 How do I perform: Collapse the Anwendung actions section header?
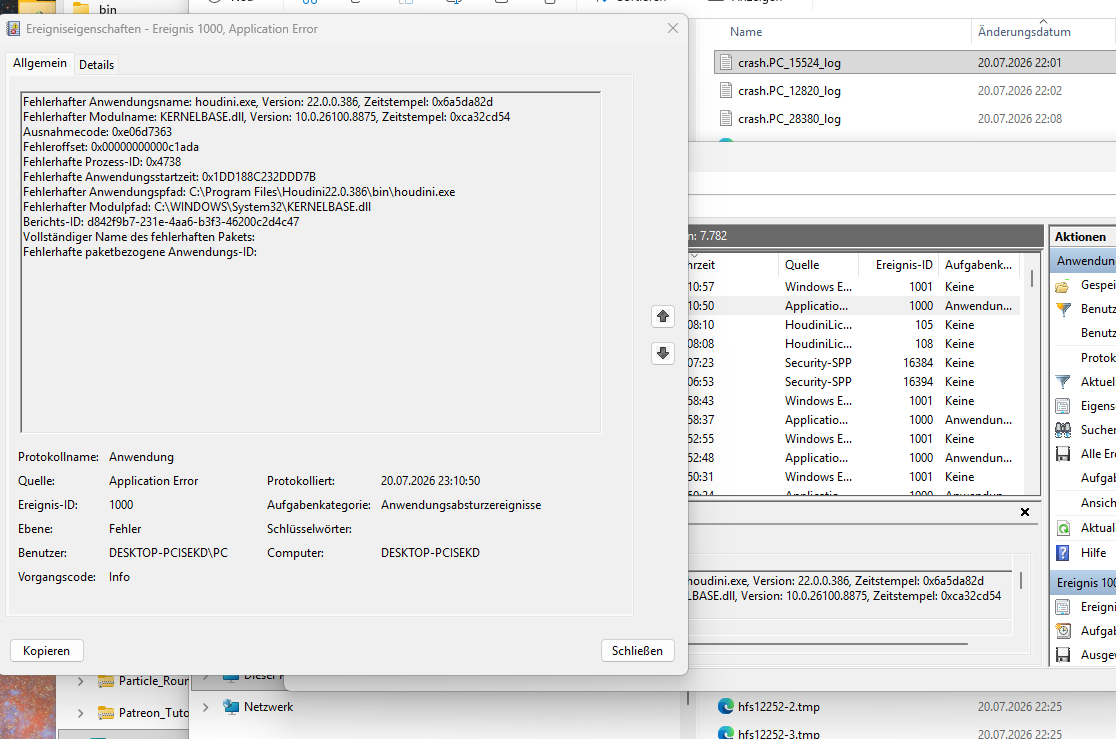click(1084, 261)
